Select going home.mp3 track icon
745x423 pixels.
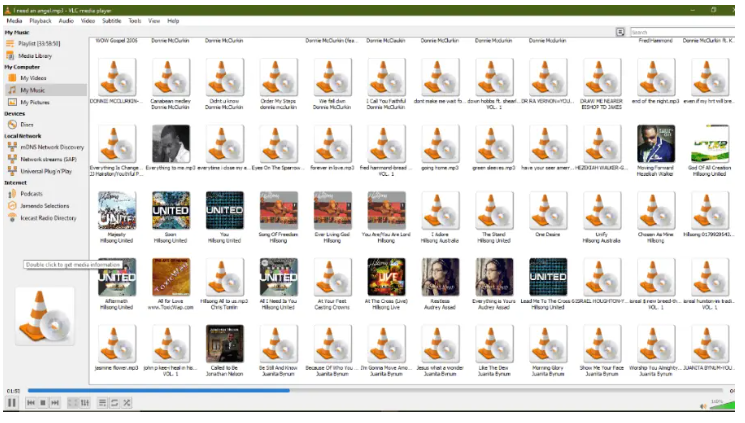tap(440, 144)
